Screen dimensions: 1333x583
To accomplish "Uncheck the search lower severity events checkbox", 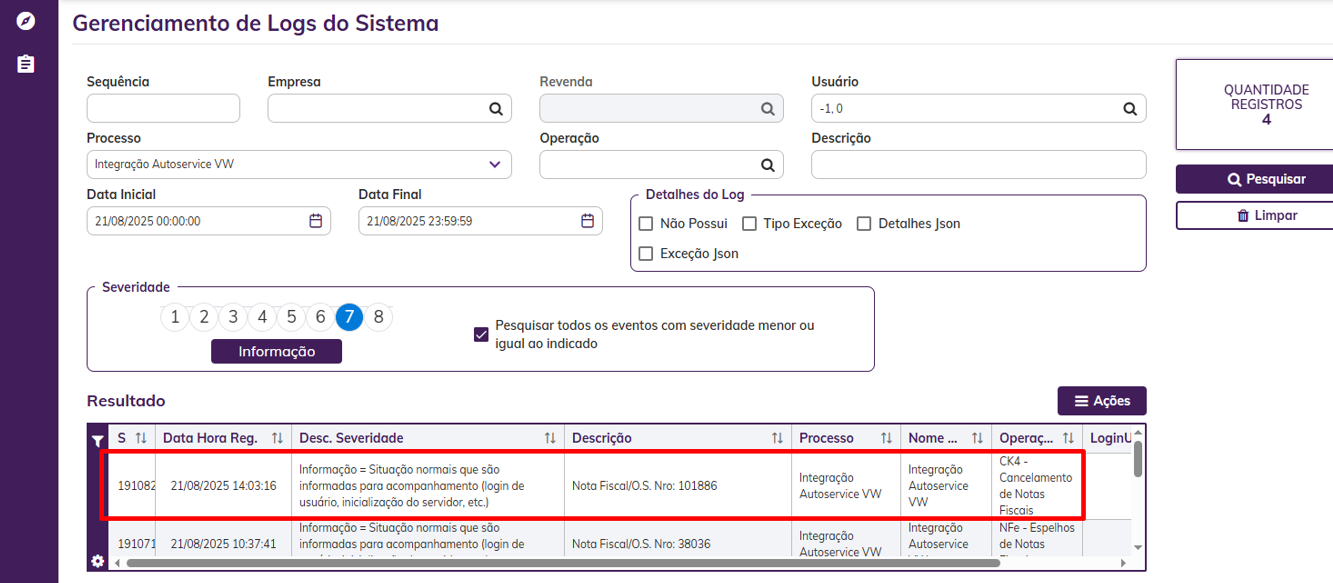I will pos(481,334).
